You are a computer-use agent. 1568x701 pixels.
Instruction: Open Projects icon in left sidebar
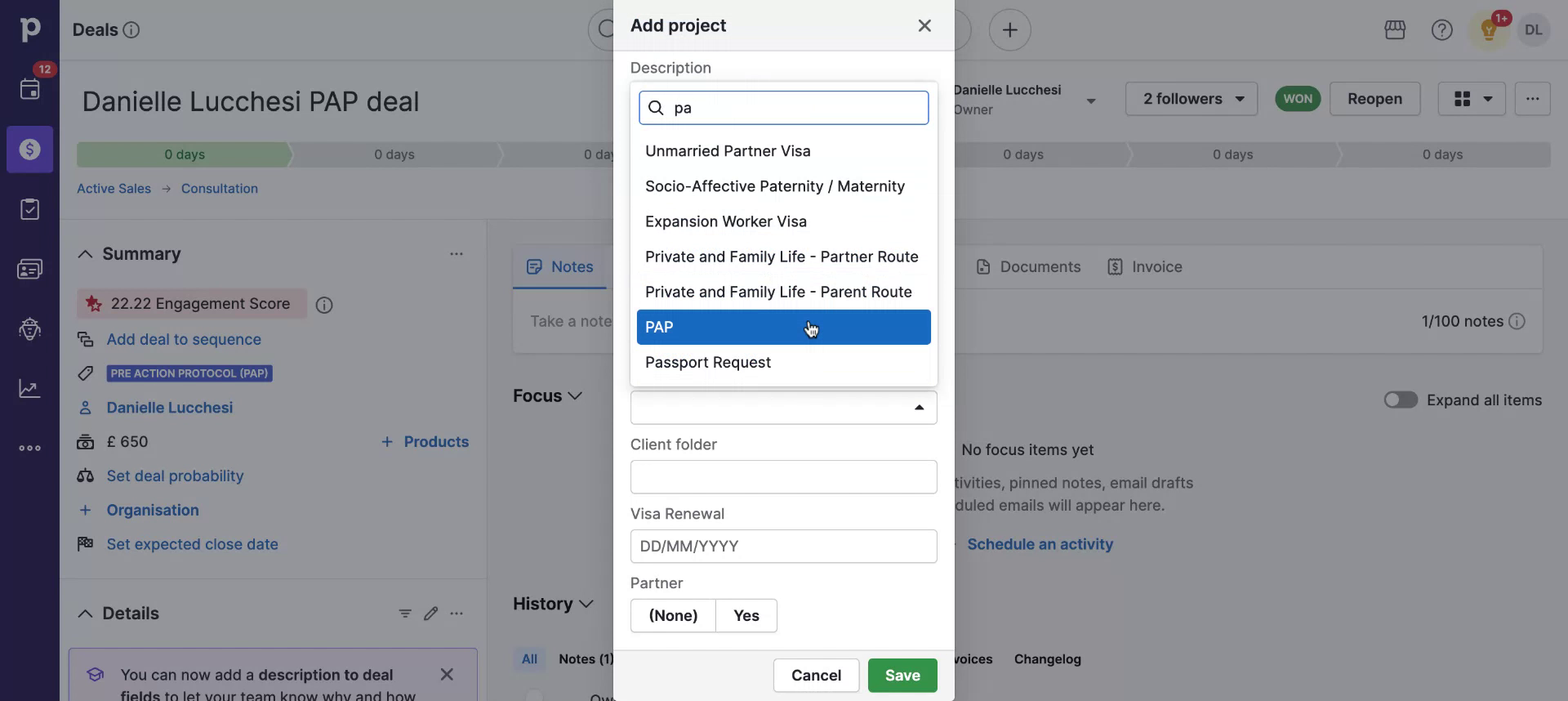(x=30, y=209)
